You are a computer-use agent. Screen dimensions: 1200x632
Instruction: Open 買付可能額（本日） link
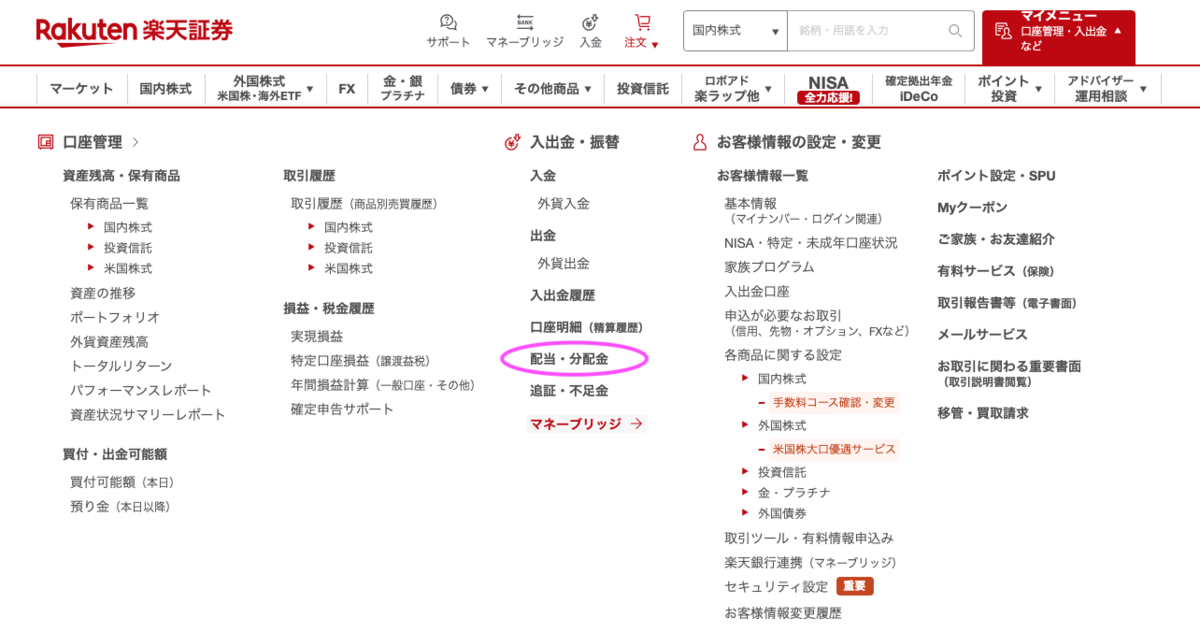(122, 482)
